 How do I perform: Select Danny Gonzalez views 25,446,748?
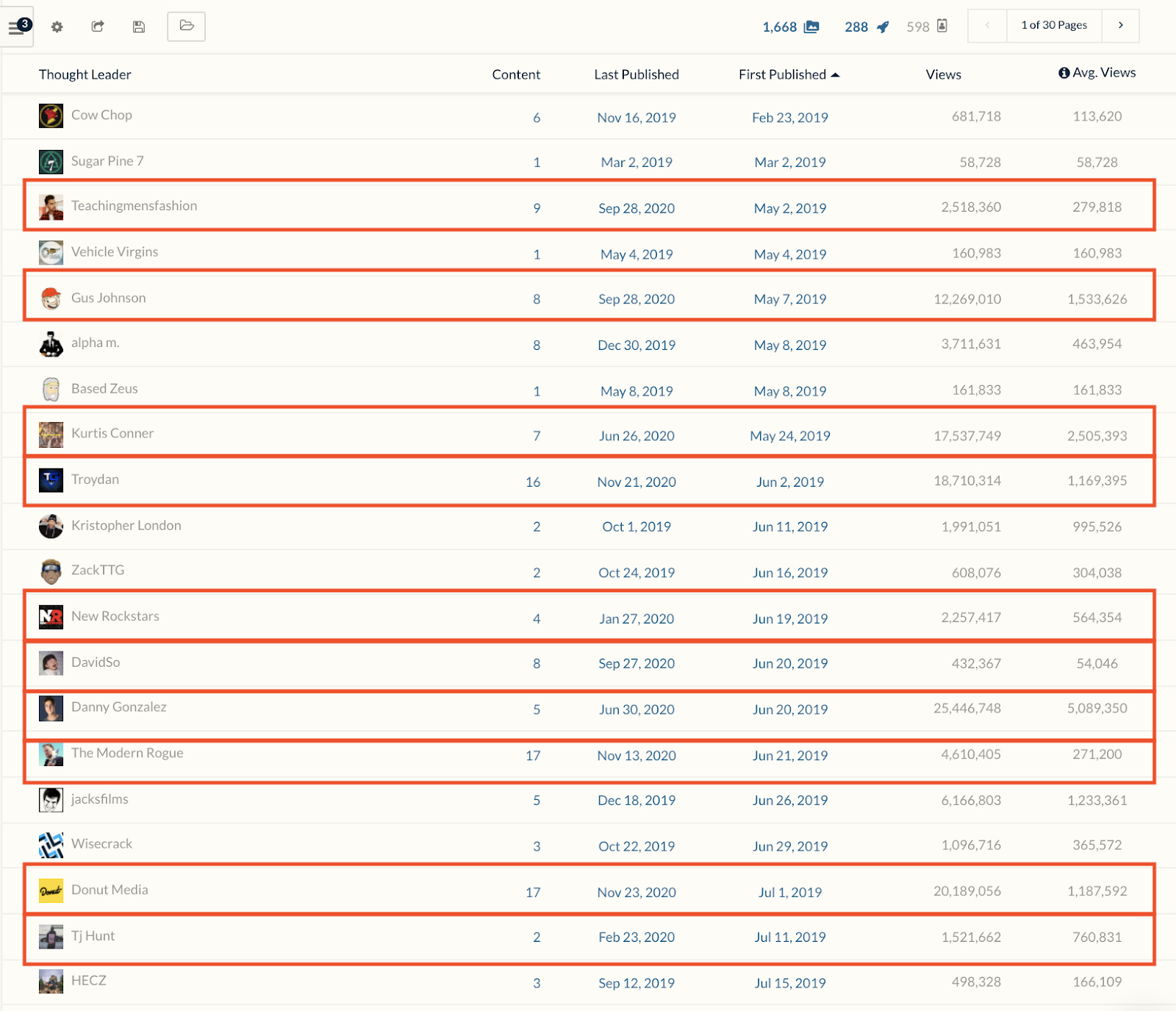click(967, 708)
